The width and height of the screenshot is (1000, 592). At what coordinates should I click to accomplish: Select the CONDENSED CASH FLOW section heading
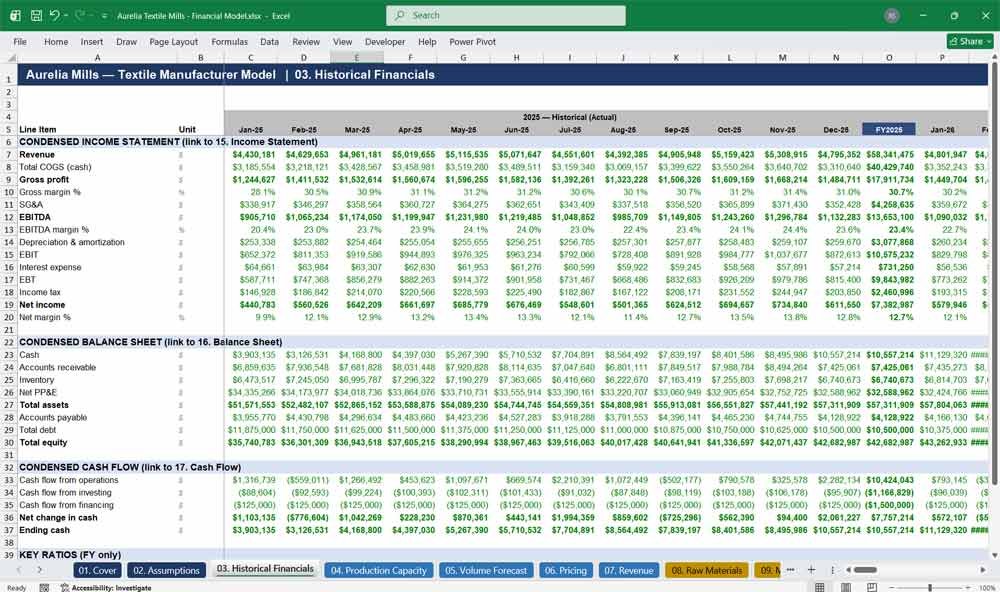pyautogui.click(x=130, y=467)
